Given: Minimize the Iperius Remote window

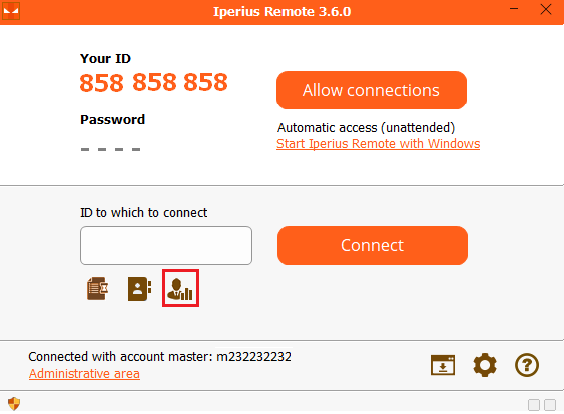Looking at the screenshot, I should coord(514,9).
